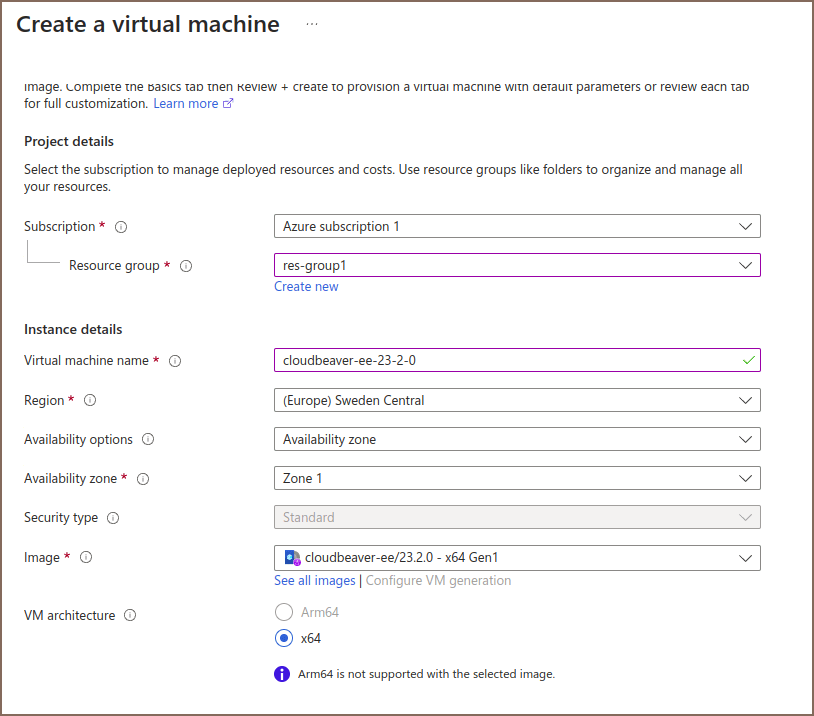Click the VM architecture info icon
The height and width of the screenshot is (716, 814).
(x=130, y=616)
